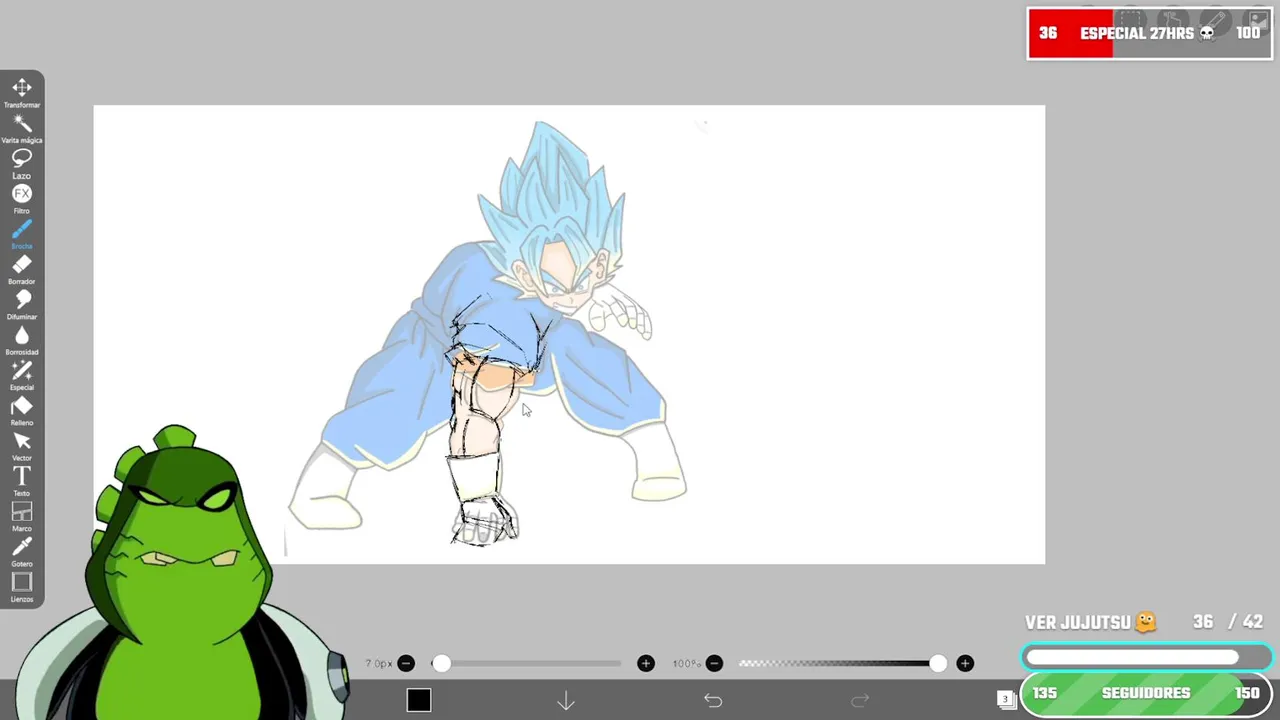1280x720 pixels.
Task: Increase brush size with plus button
Action: [x=646, y=663]
